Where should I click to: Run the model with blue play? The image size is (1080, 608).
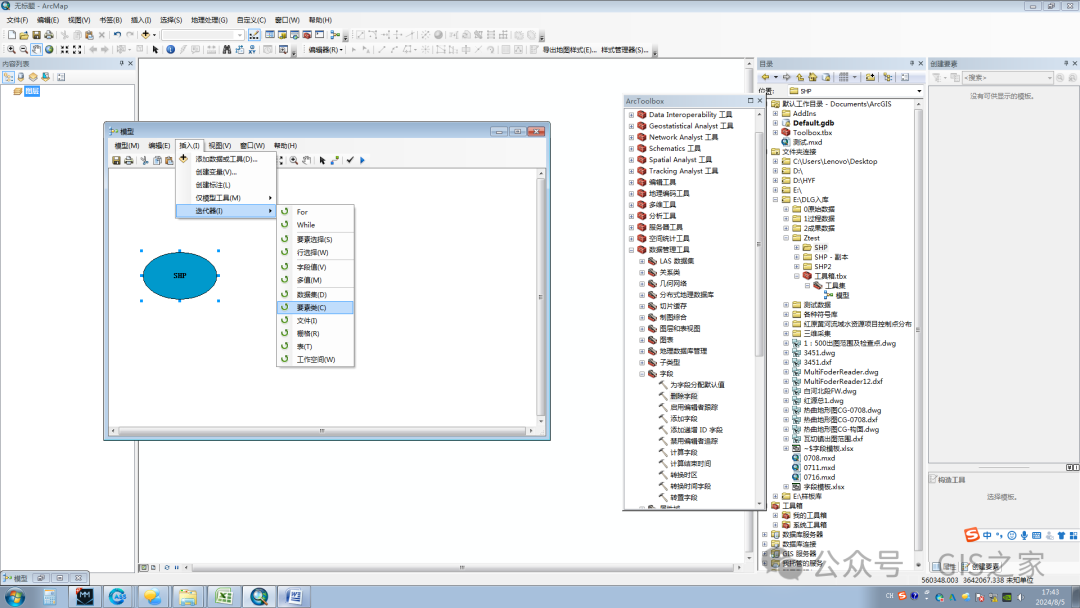coord(363,160)
